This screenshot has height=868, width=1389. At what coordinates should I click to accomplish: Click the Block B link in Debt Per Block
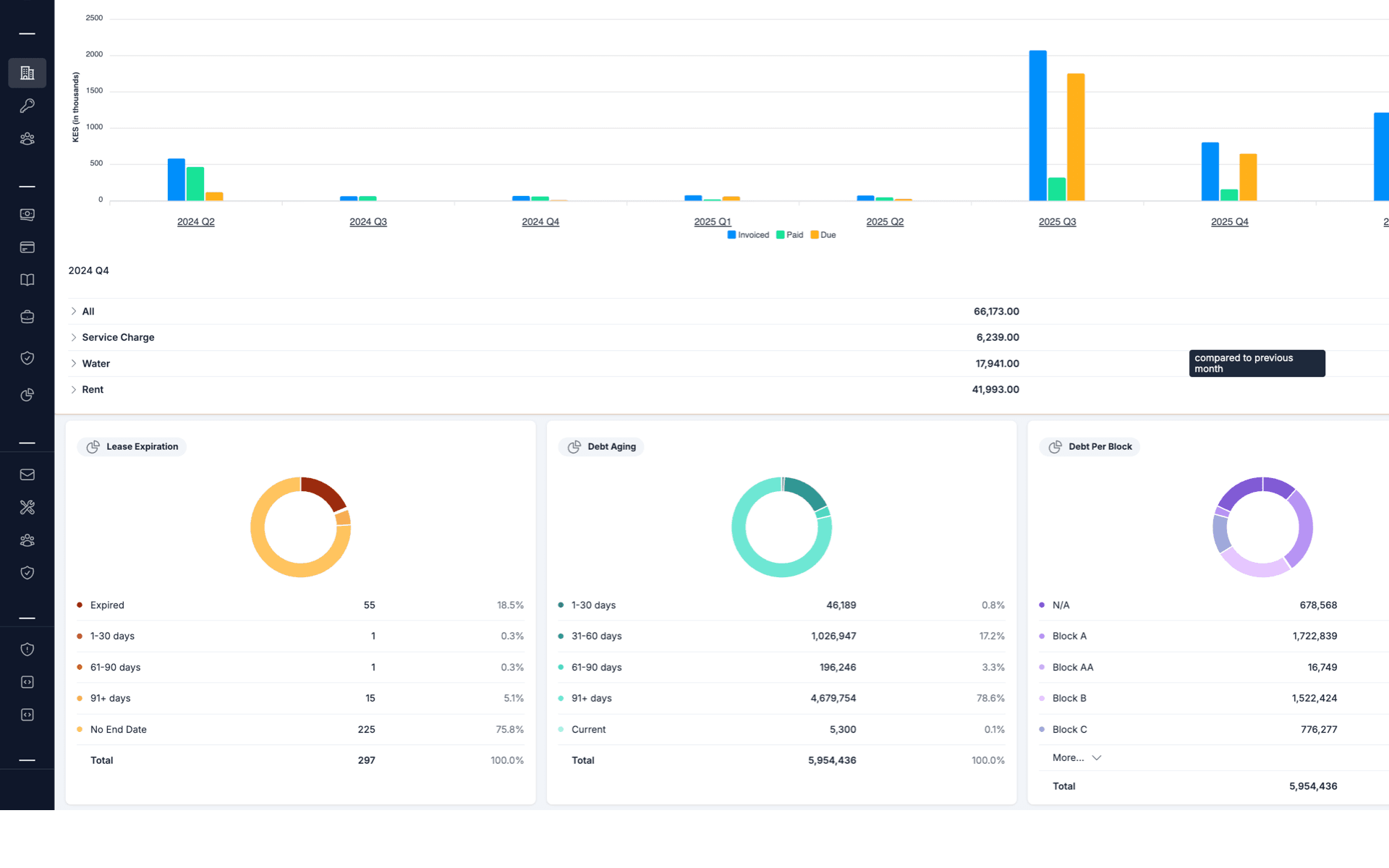click(x=1069, y=698)
